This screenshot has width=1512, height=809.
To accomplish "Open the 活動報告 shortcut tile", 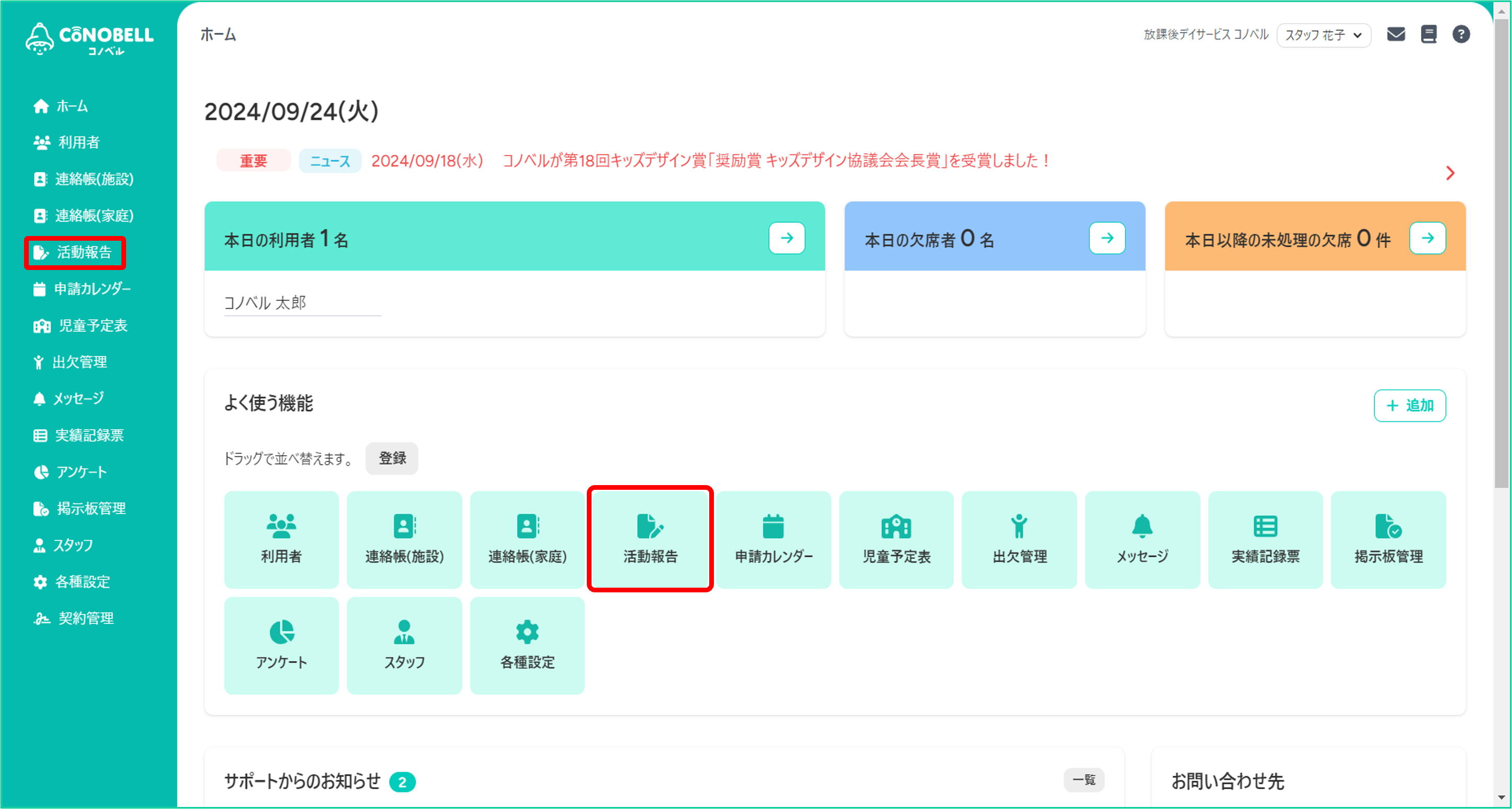I will [x=650, y=540].
